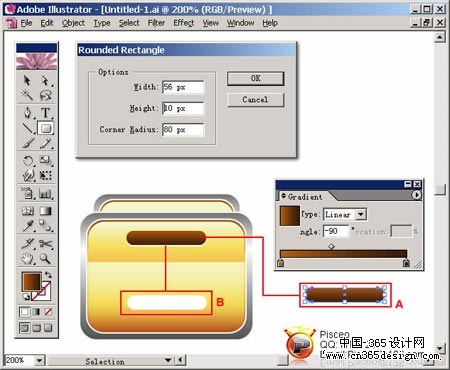450x370 pixels.
Task: Activate the Zoom magnifier tool
Action: click(x=46, y=259)
